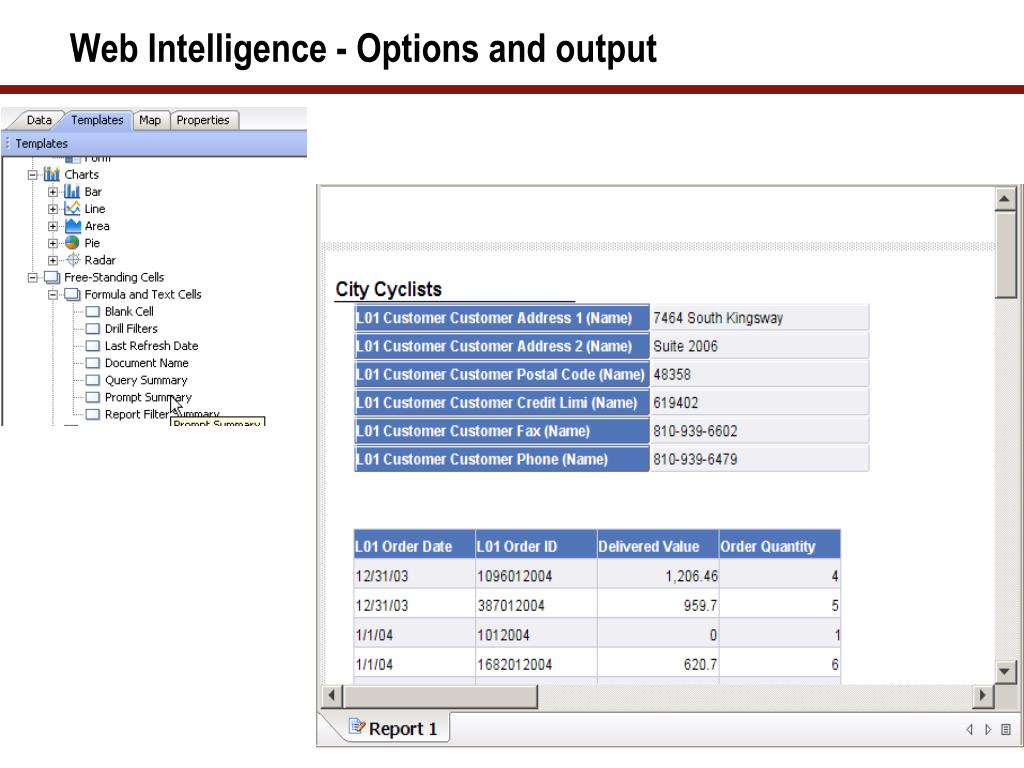Select the Query Summary template
This screenshot has width=1024, height=768.
point(146,380)
